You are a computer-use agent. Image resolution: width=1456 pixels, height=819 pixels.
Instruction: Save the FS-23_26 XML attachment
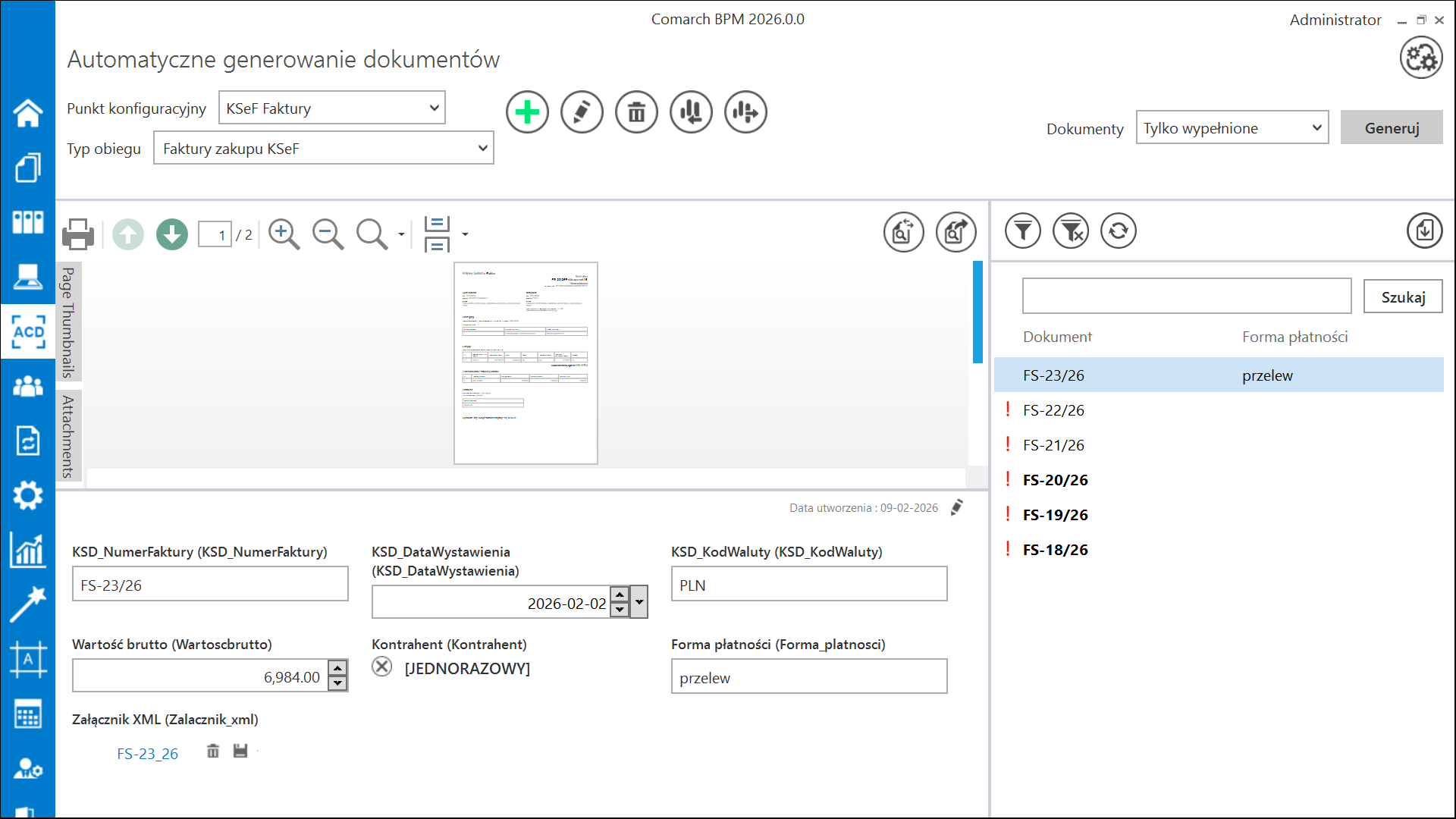240,751
